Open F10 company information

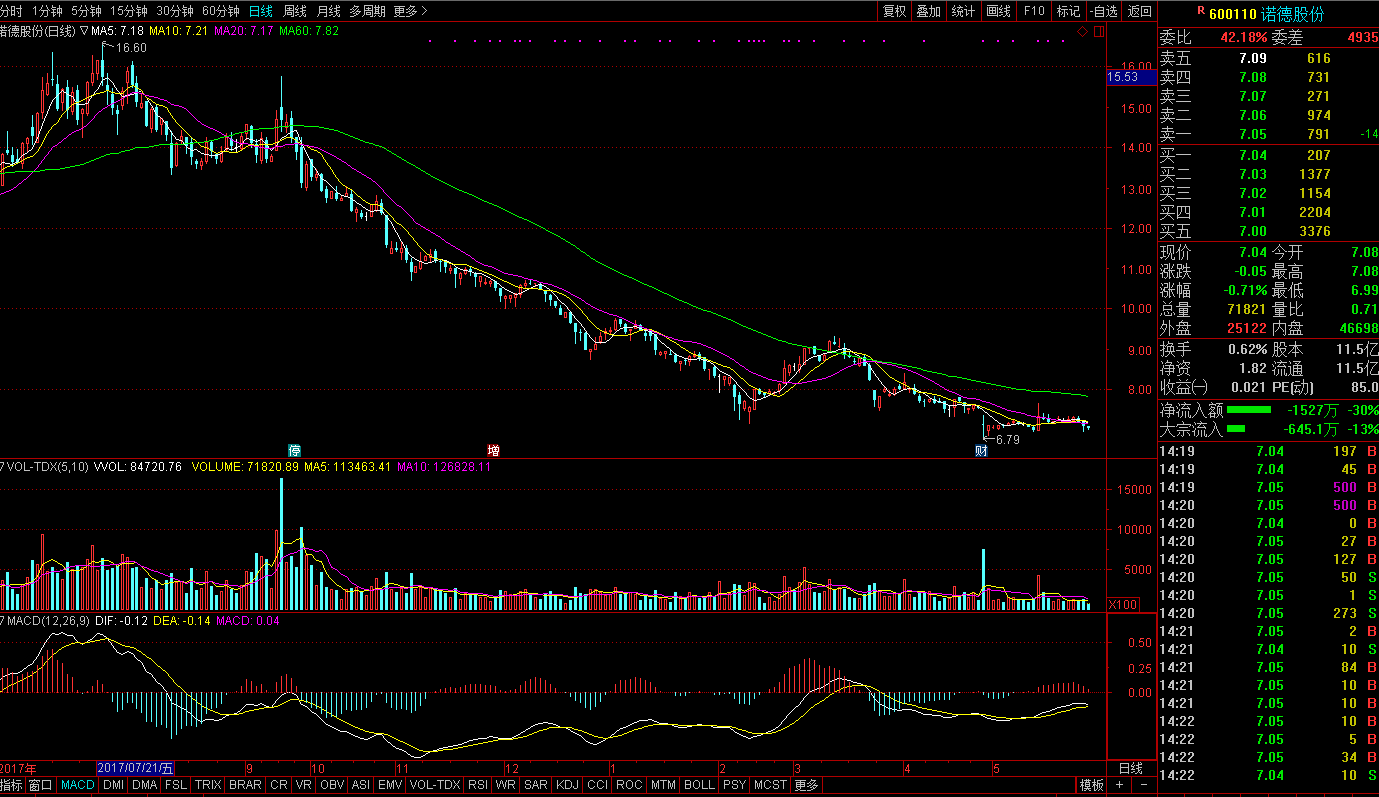coord(1034,11)
